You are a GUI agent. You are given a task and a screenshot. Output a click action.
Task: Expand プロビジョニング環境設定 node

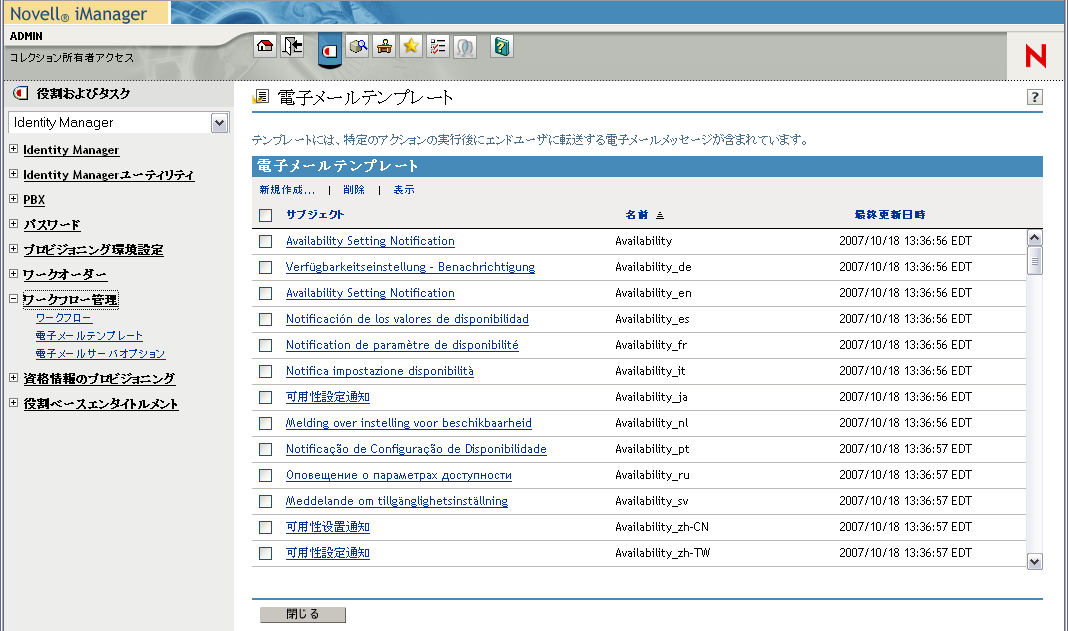pyautogui.click(x=13, y=249)
